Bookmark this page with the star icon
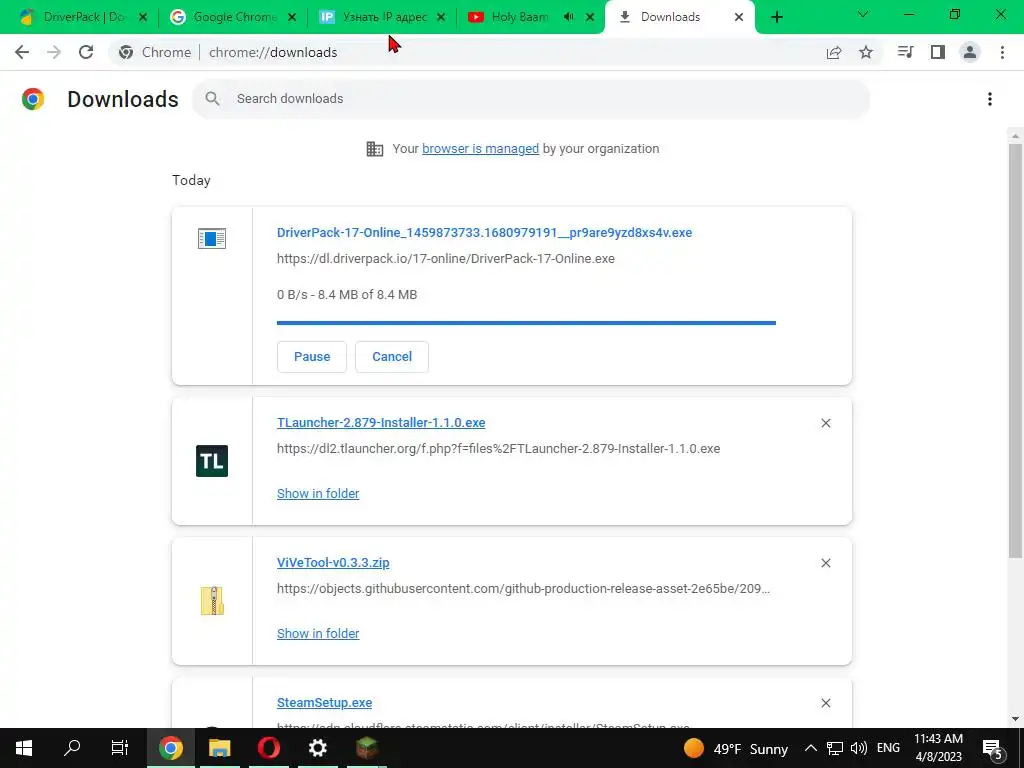The image size is (1024, 768). pos(866,52)
